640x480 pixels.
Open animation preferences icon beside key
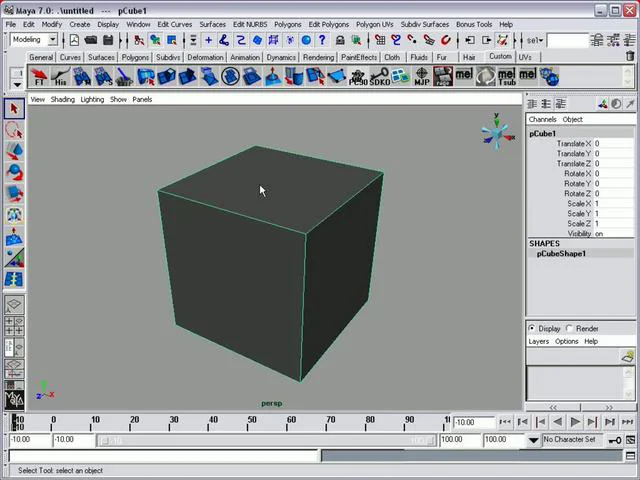tap(630, 440)
